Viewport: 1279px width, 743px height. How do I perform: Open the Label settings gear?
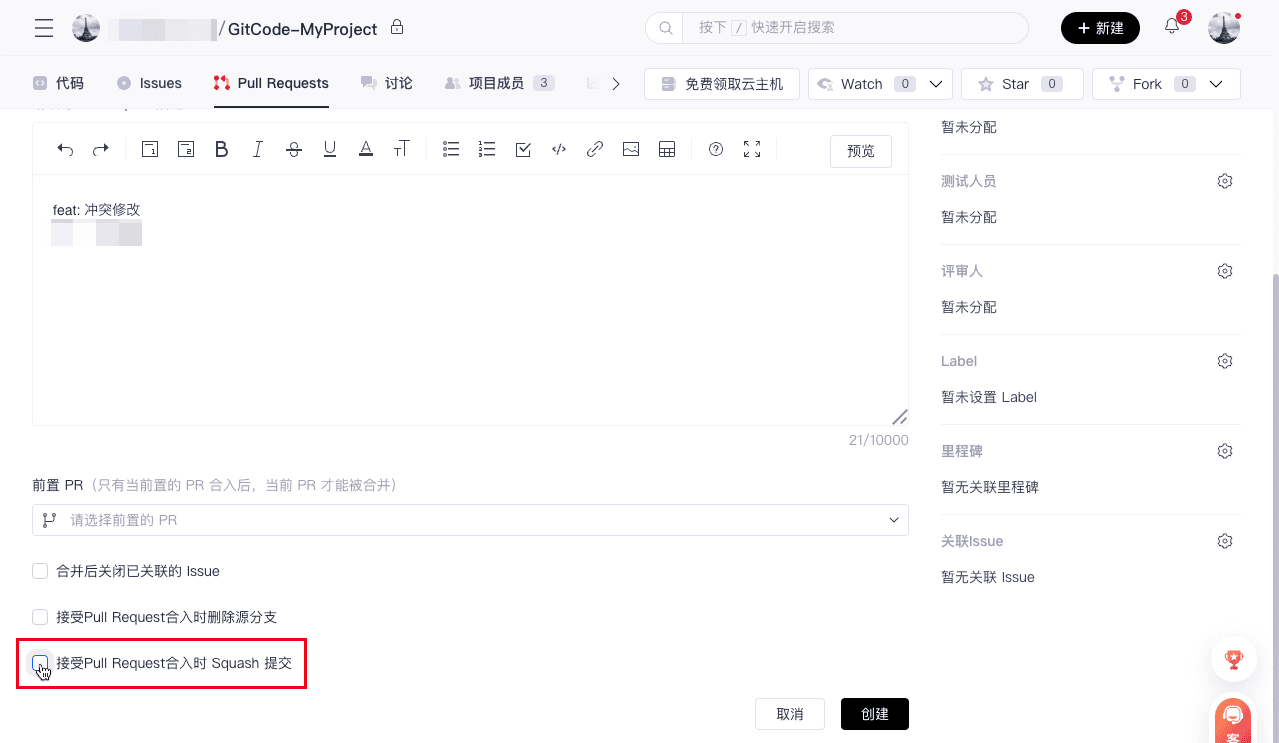1225,361
